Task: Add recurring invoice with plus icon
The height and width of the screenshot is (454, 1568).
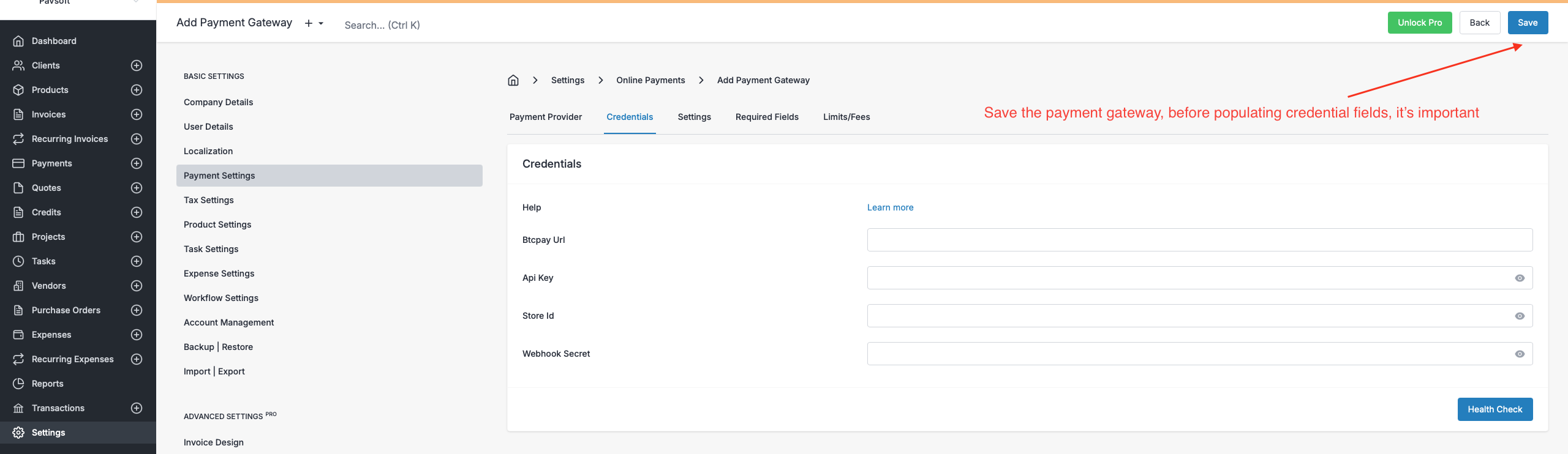Action: [x=137, y=139]
